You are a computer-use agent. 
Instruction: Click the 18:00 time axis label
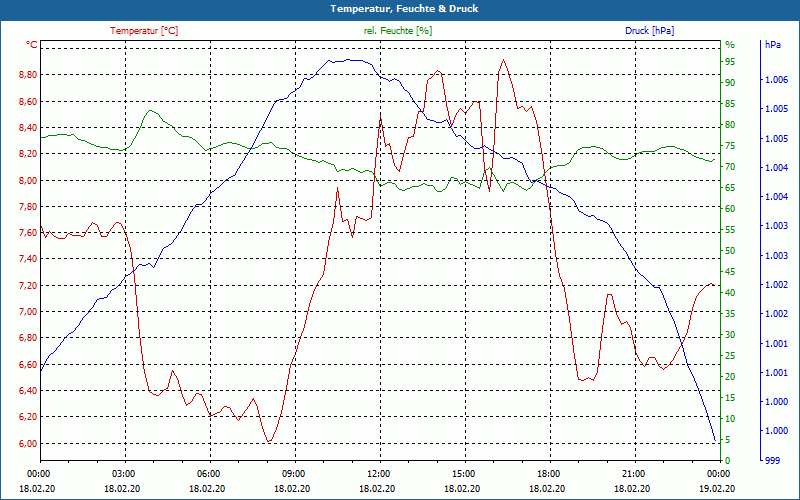pos(551,473)
